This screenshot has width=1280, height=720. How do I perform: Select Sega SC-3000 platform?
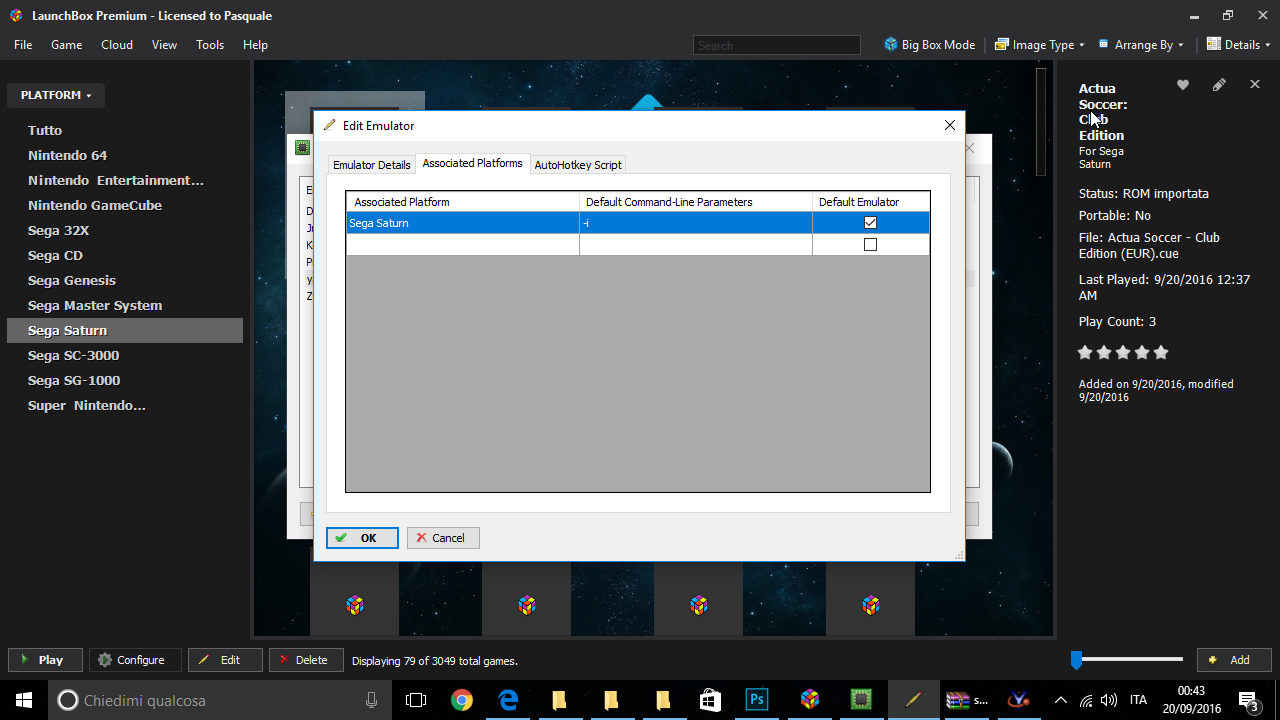[125, 355]
